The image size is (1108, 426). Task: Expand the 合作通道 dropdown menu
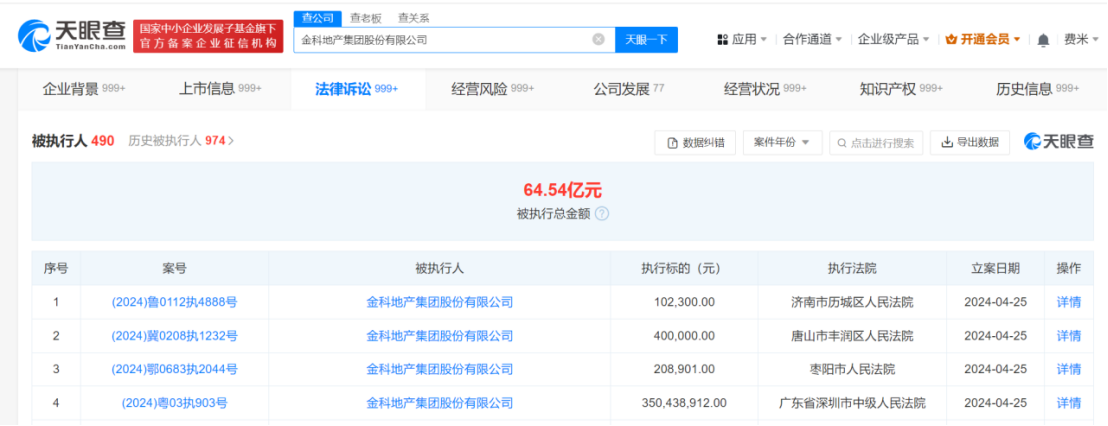click(x=813, y=40)
